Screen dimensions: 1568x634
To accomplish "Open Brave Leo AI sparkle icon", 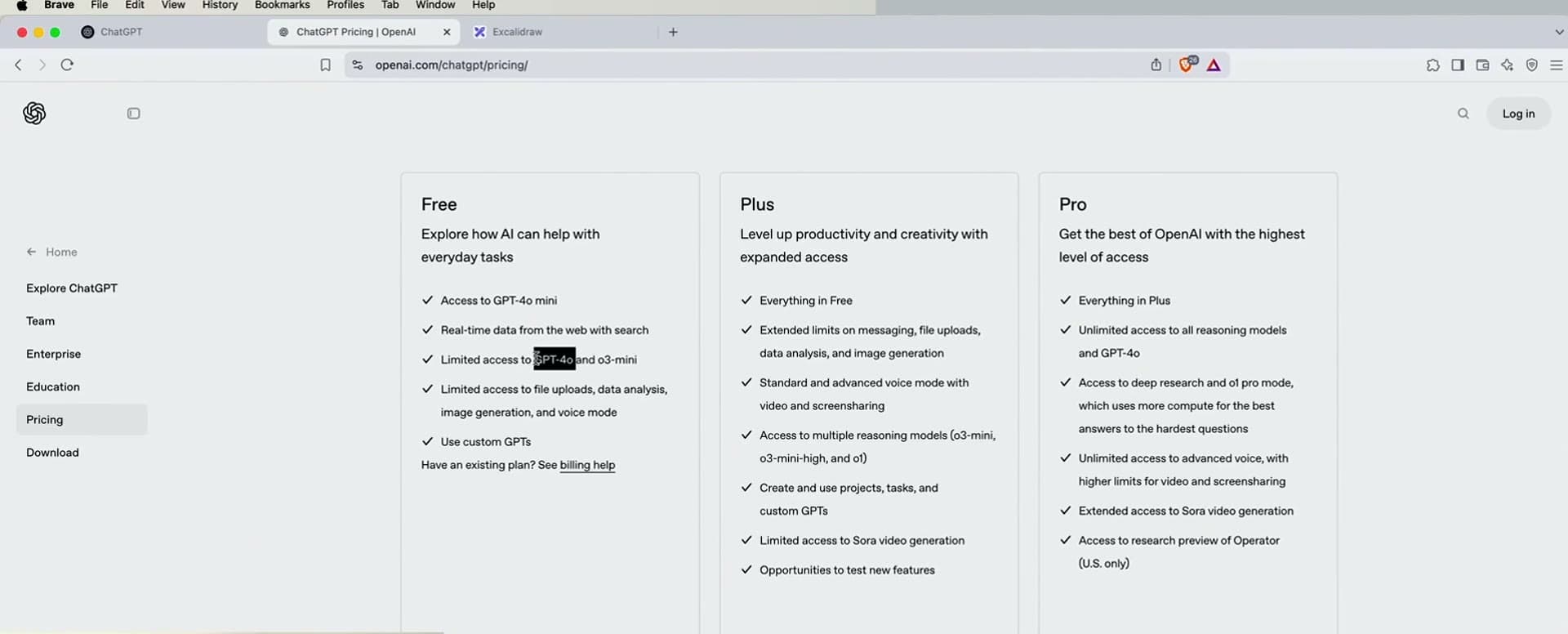I will pos(1508,65).
